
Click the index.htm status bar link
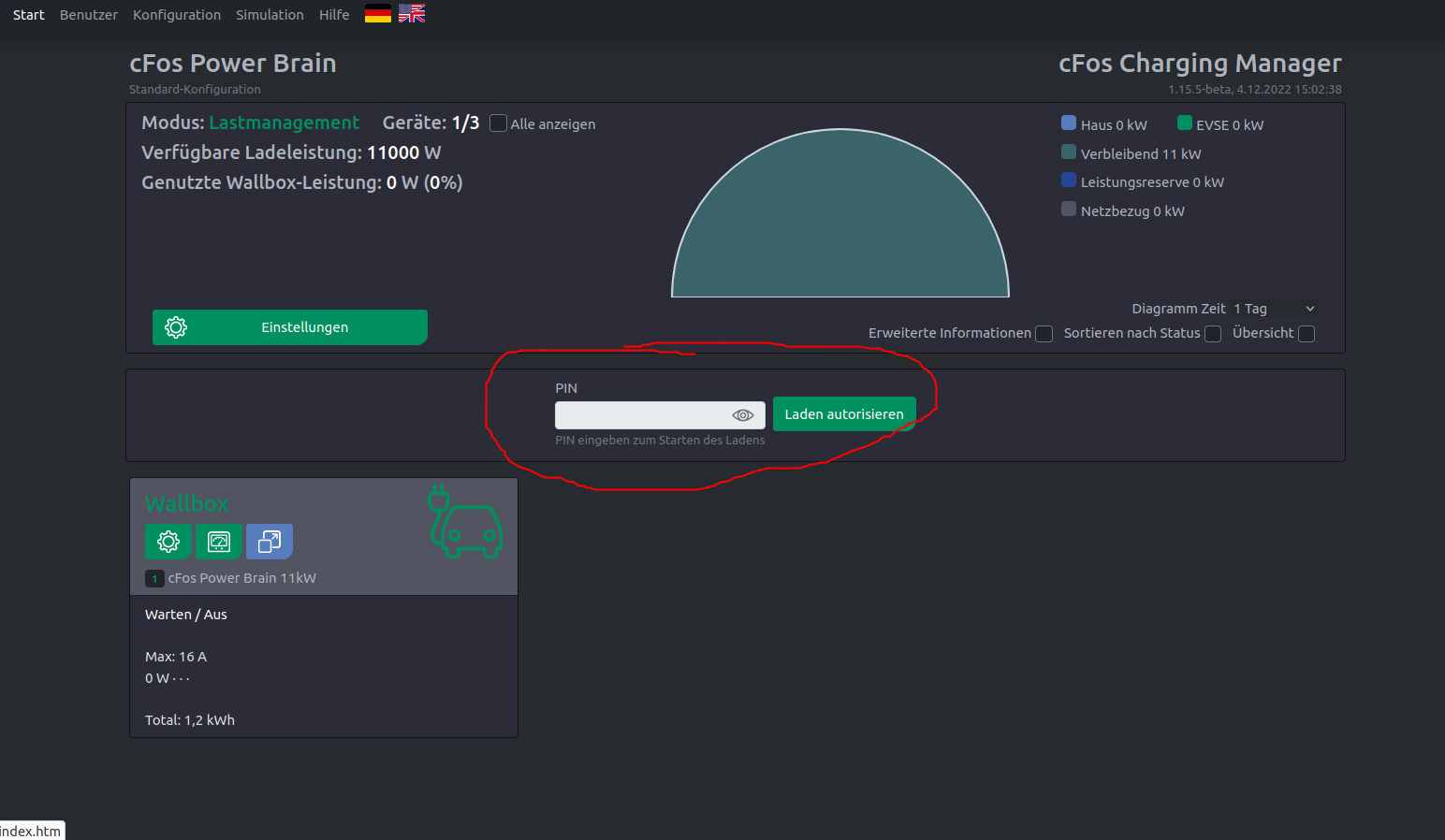point(31,831)
